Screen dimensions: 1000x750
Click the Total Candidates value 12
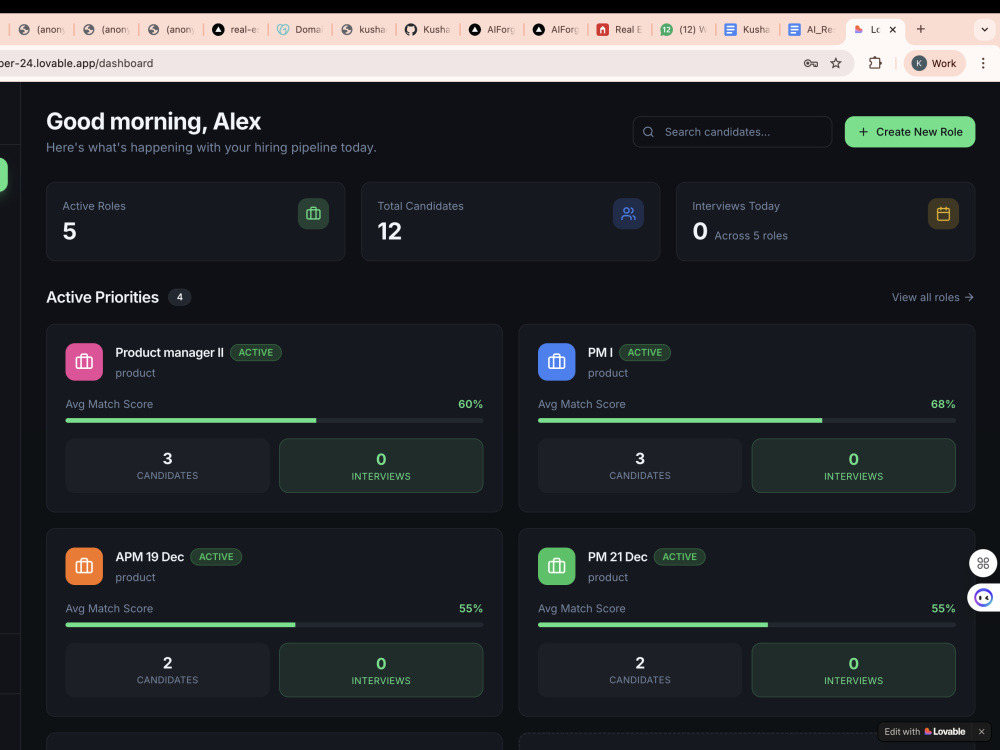pos(390,231)
